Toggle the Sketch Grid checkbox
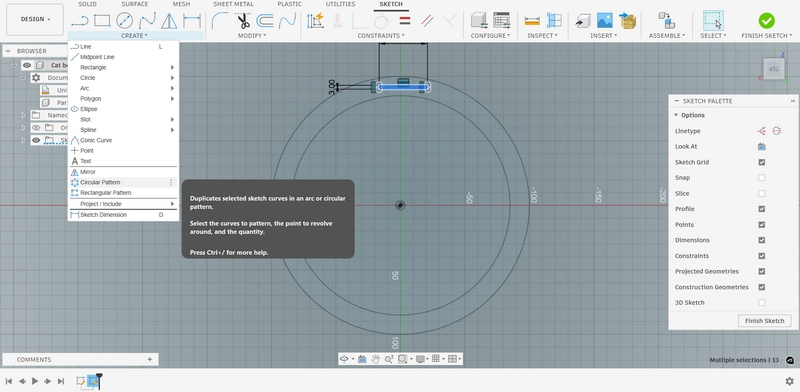The image size is (800, 392). point(762,162)
